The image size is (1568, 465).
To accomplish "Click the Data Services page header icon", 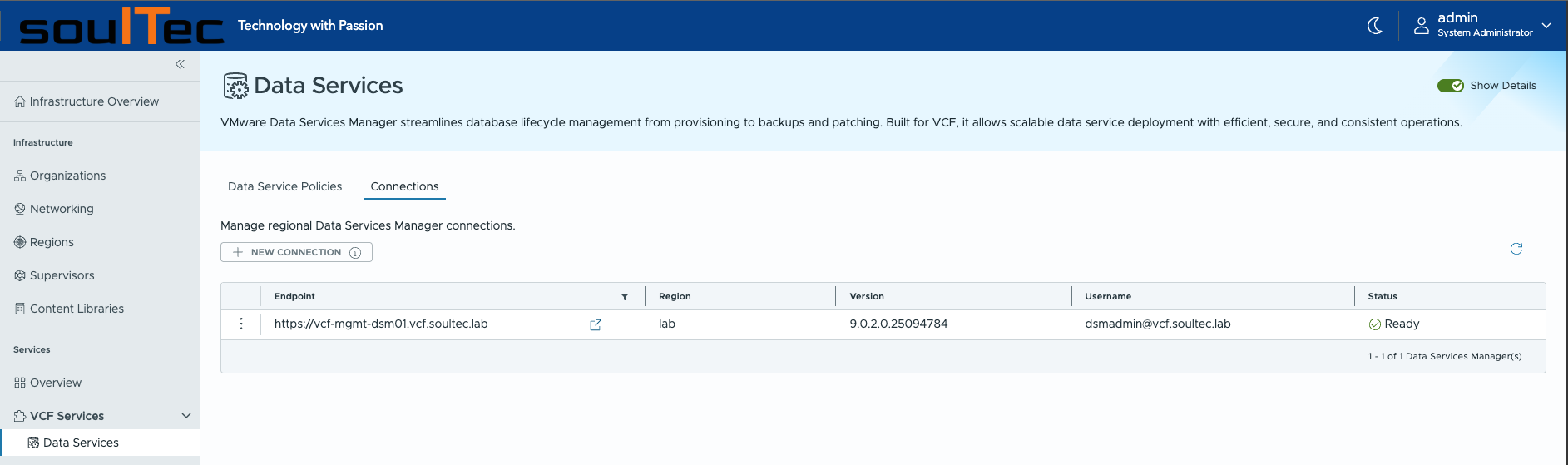I will pos(235,86).
